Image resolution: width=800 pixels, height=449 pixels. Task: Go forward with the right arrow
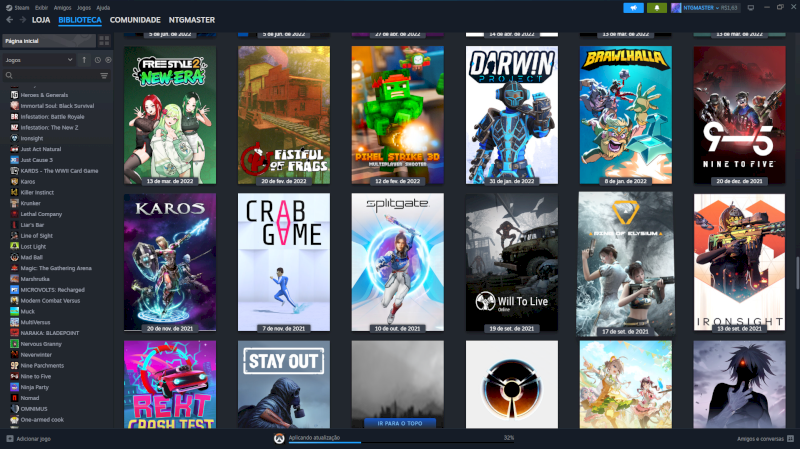[22, 20]
